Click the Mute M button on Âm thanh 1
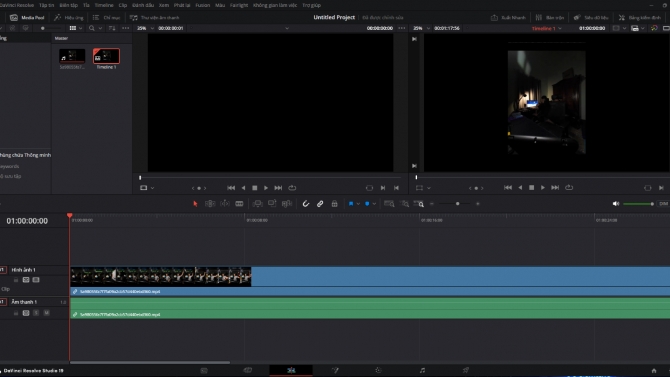670x377 pixels. [x=47, y=313]
